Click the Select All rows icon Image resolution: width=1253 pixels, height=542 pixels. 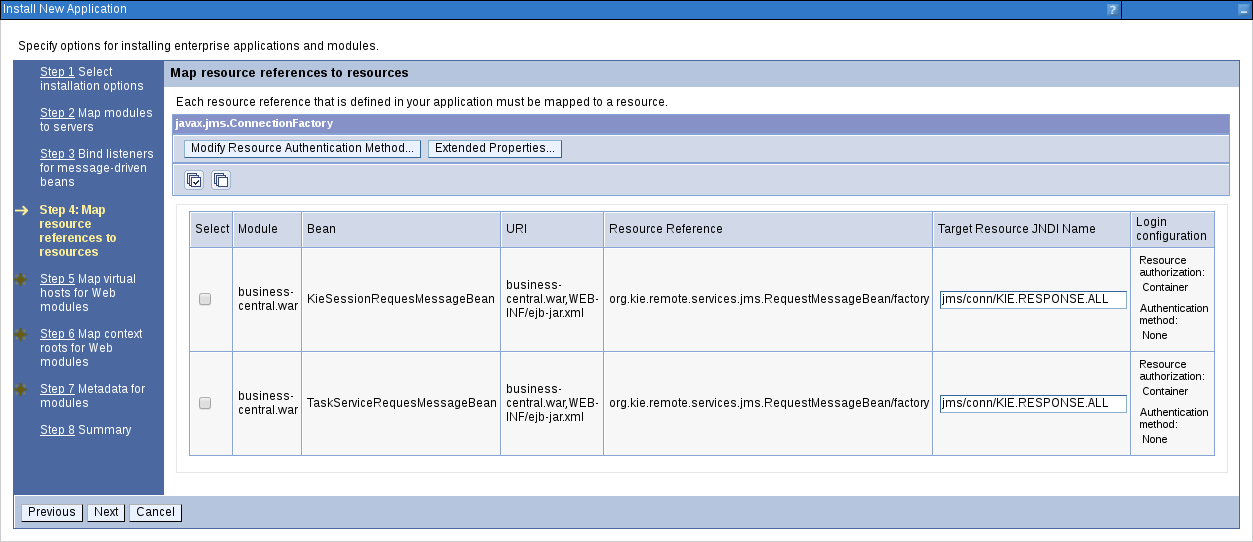(x=195, y=180)
